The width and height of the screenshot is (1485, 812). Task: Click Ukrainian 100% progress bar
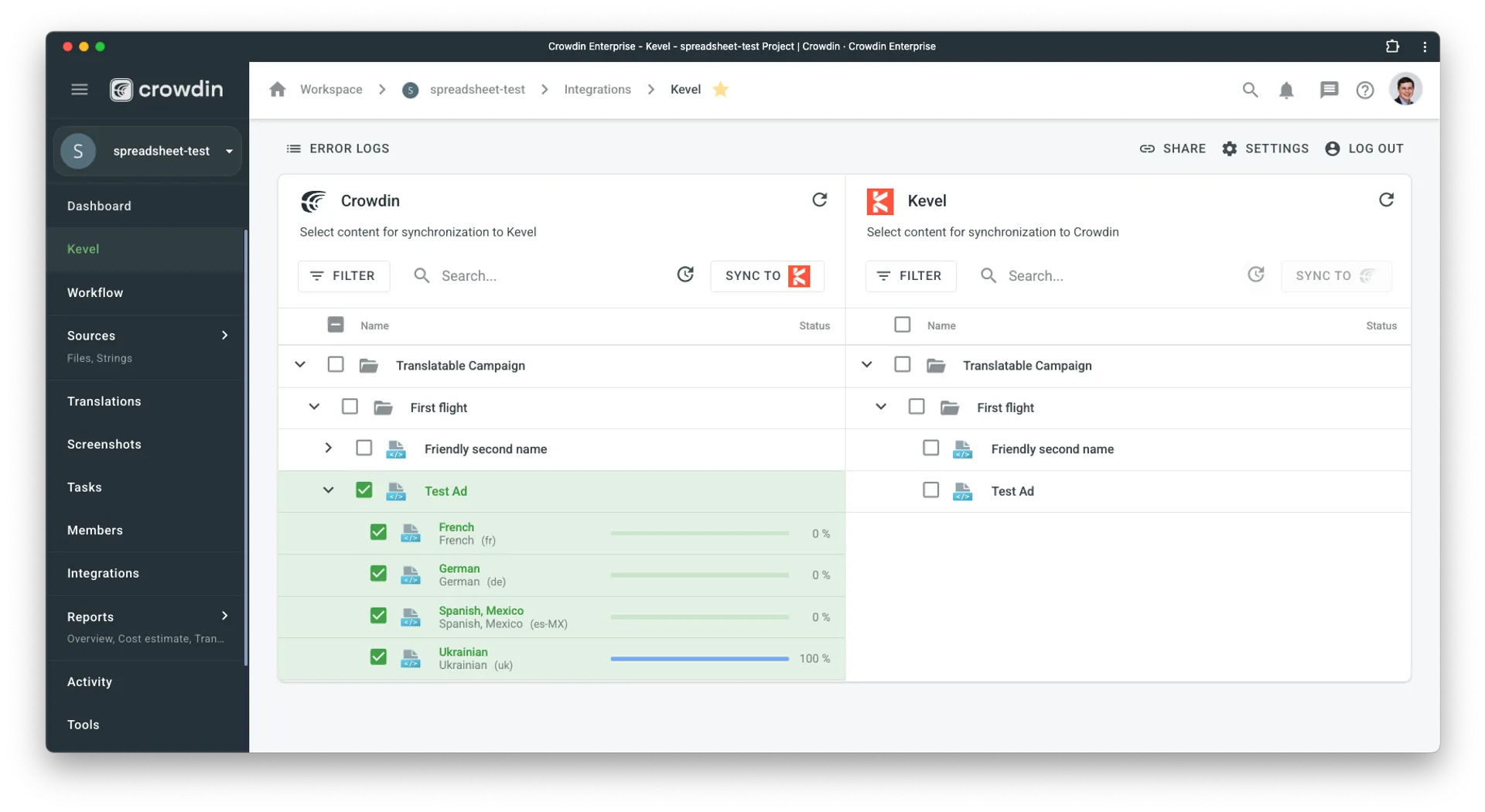pos(699,659)
